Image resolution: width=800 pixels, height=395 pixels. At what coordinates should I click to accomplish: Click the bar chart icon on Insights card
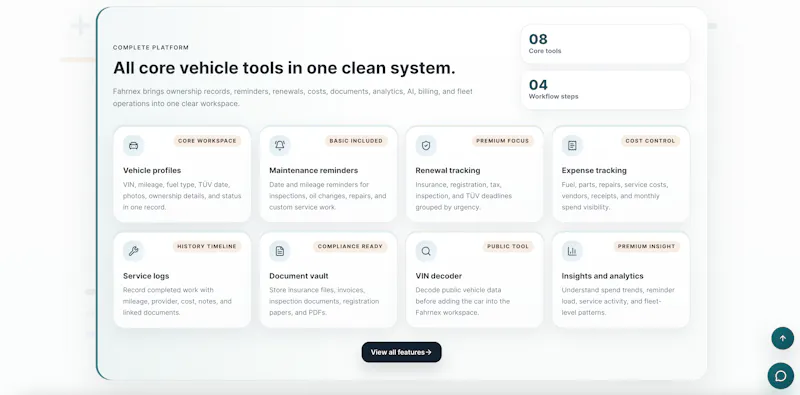tap(572, 251)
